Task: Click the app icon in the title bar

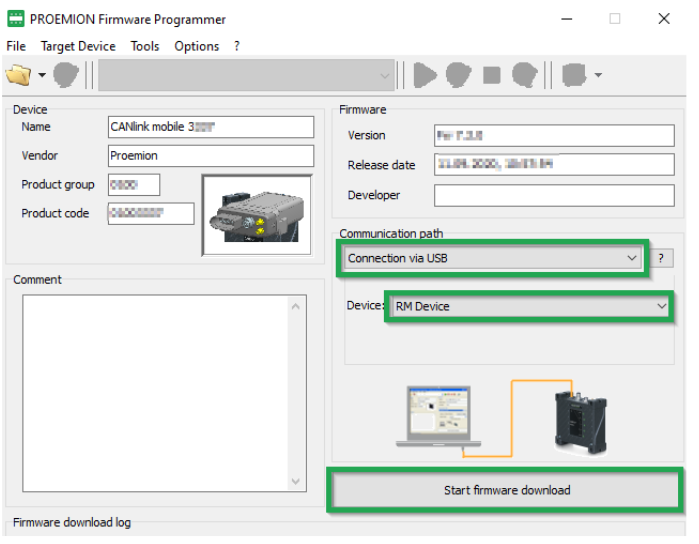Action: (x=16, y=19)
